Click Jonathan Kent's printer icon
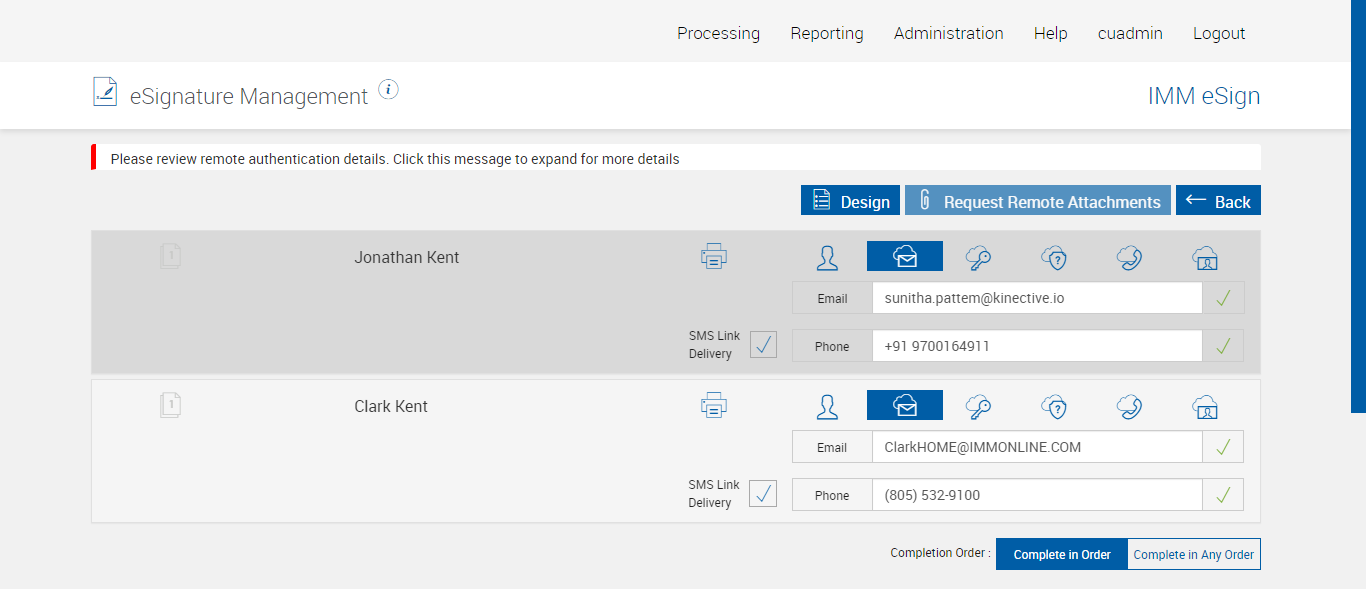The height and width of the screenshot is (589, 1366). [713, 257]
